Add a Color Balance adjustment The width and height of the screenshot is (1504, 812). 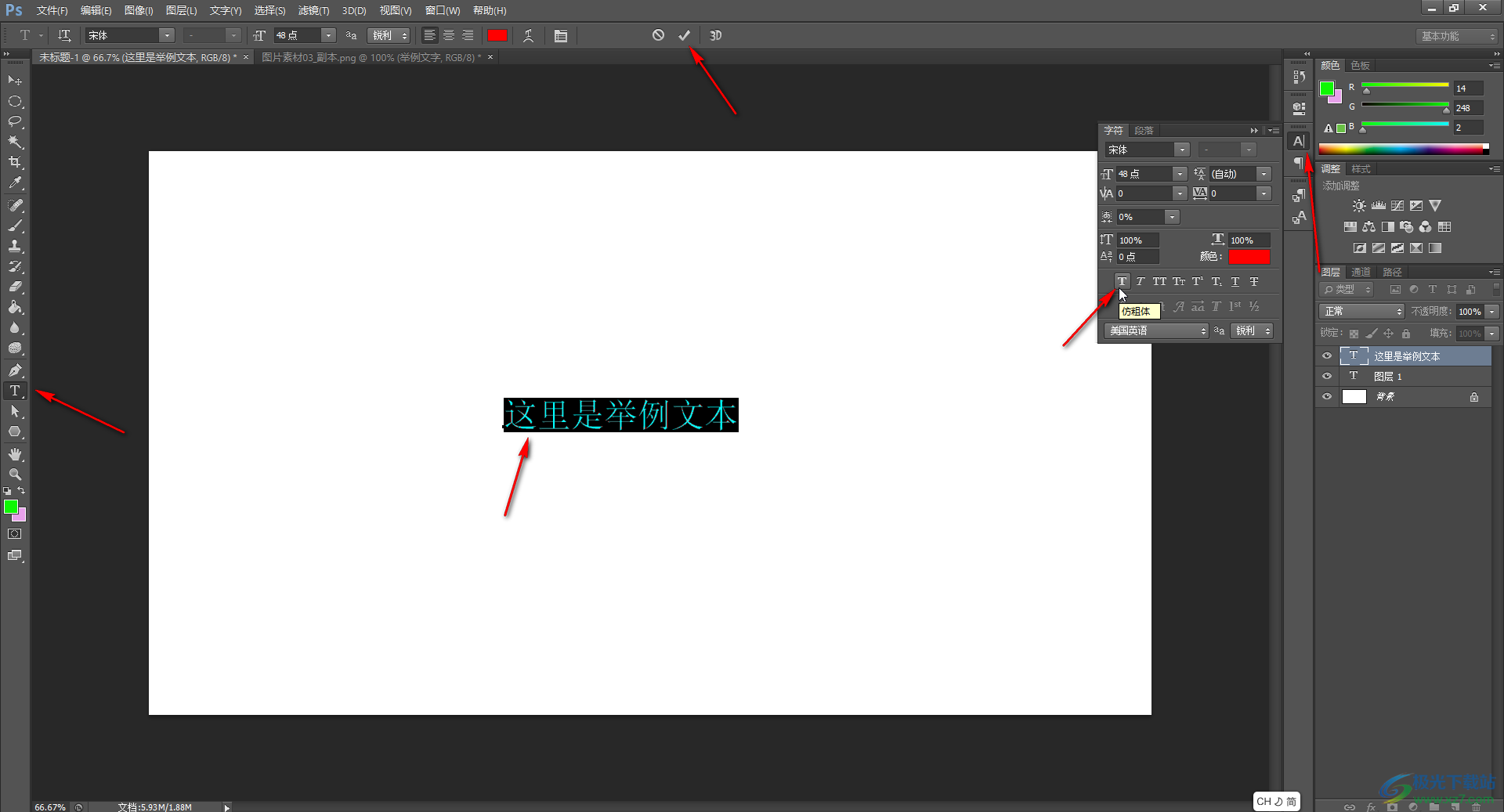point(1368,227)
